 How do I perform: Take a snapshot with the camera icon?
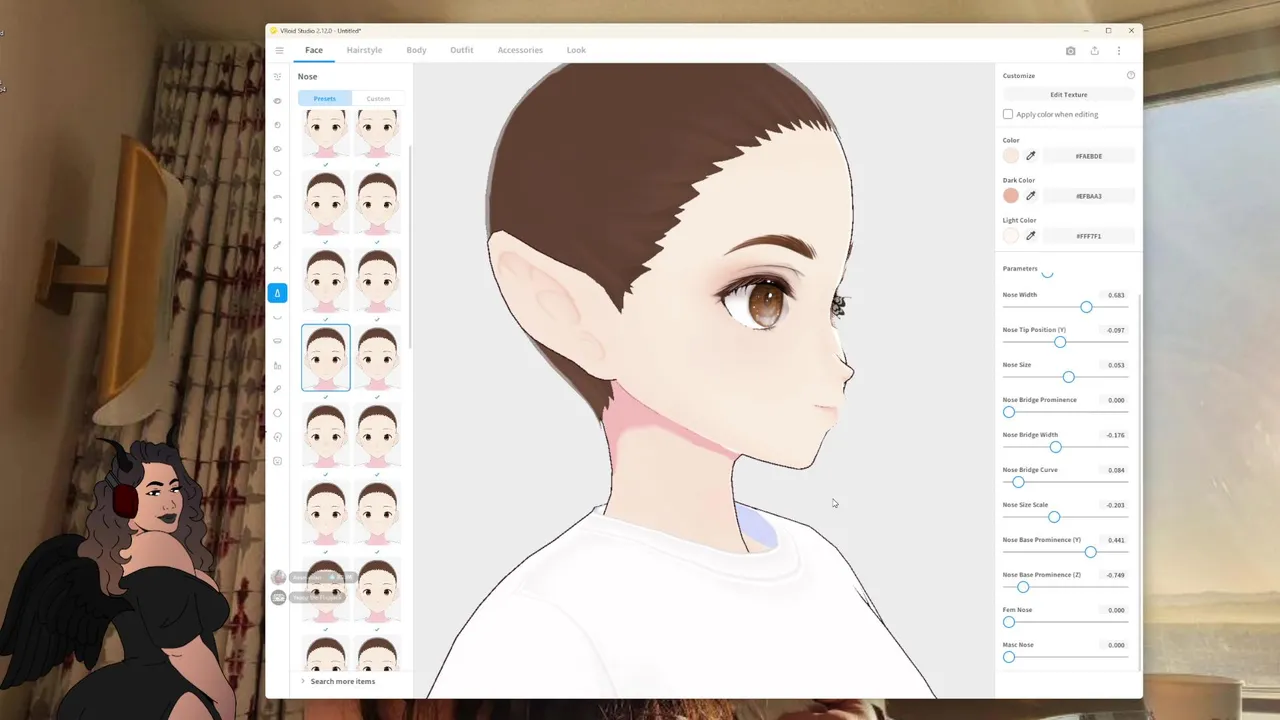(x=1071, y=50)
